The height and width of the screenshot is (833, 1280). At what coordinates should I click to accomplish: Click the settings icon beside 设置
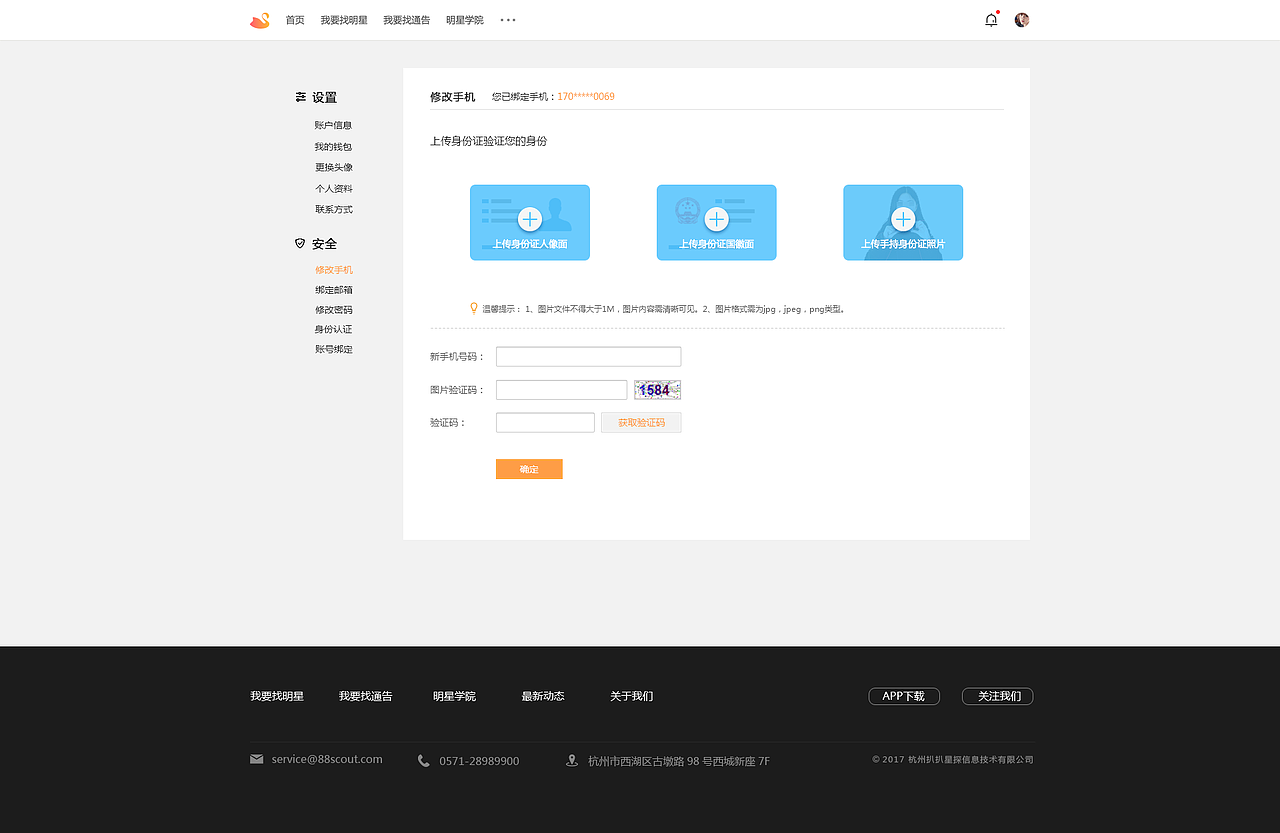coord(300,96)
